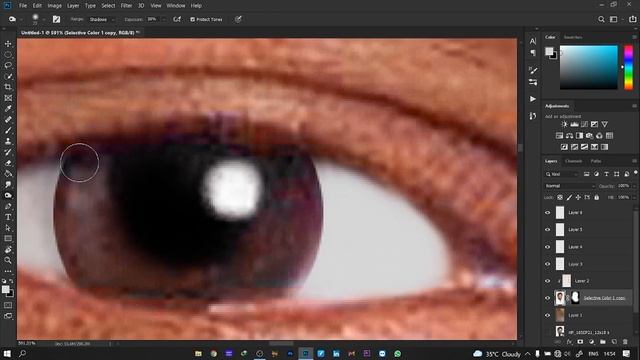This screenshot has width=640, height=360.
Task: Select the Eraser tool
Action: (x=8, y=163)
